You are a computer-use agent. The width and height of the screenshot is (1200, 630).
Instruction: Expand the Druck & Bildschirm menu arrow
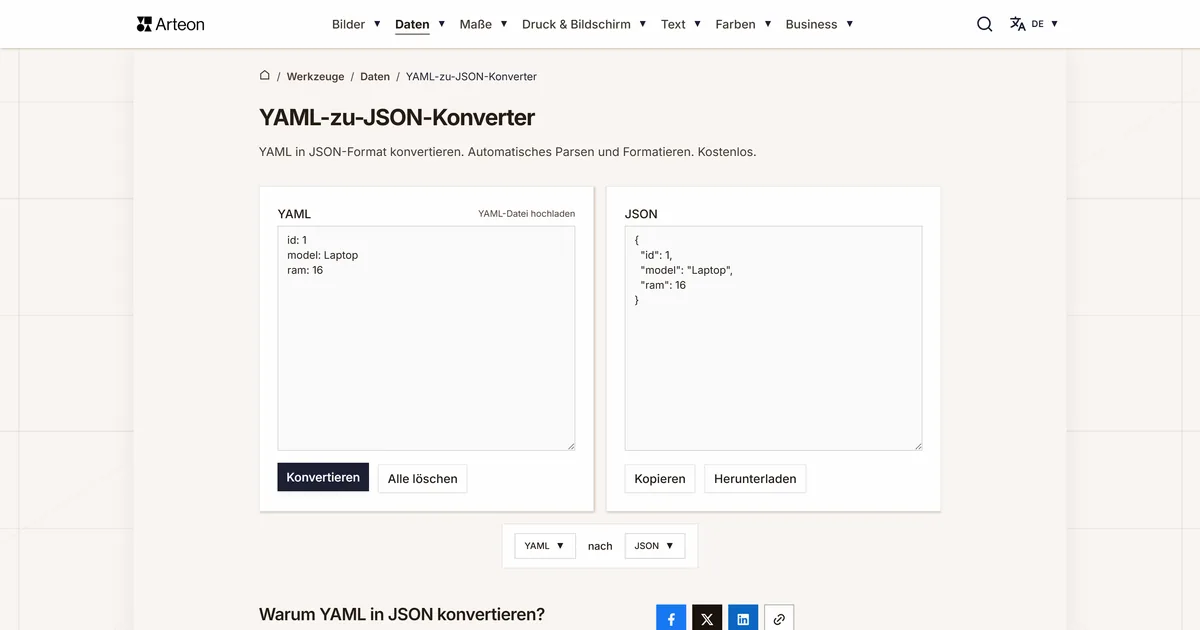pos(643,24)
